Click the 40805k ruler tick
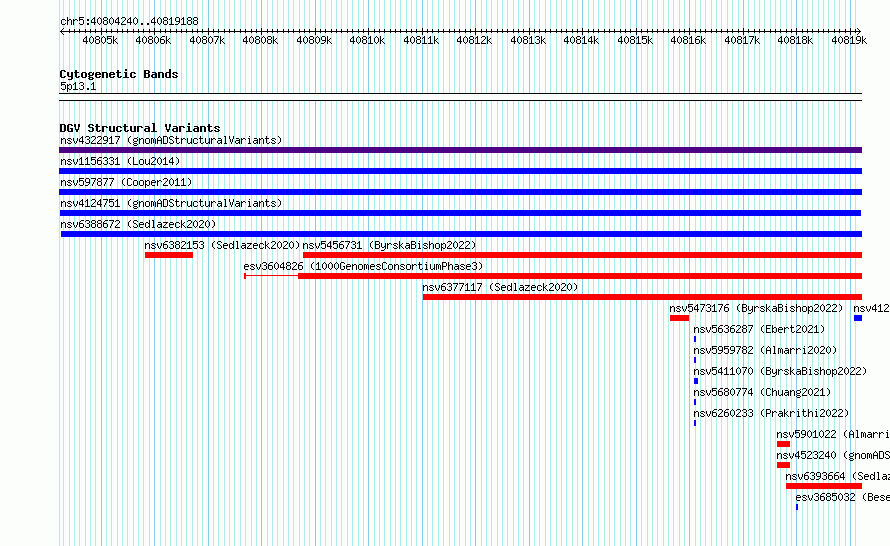 (x=100, y=40)
